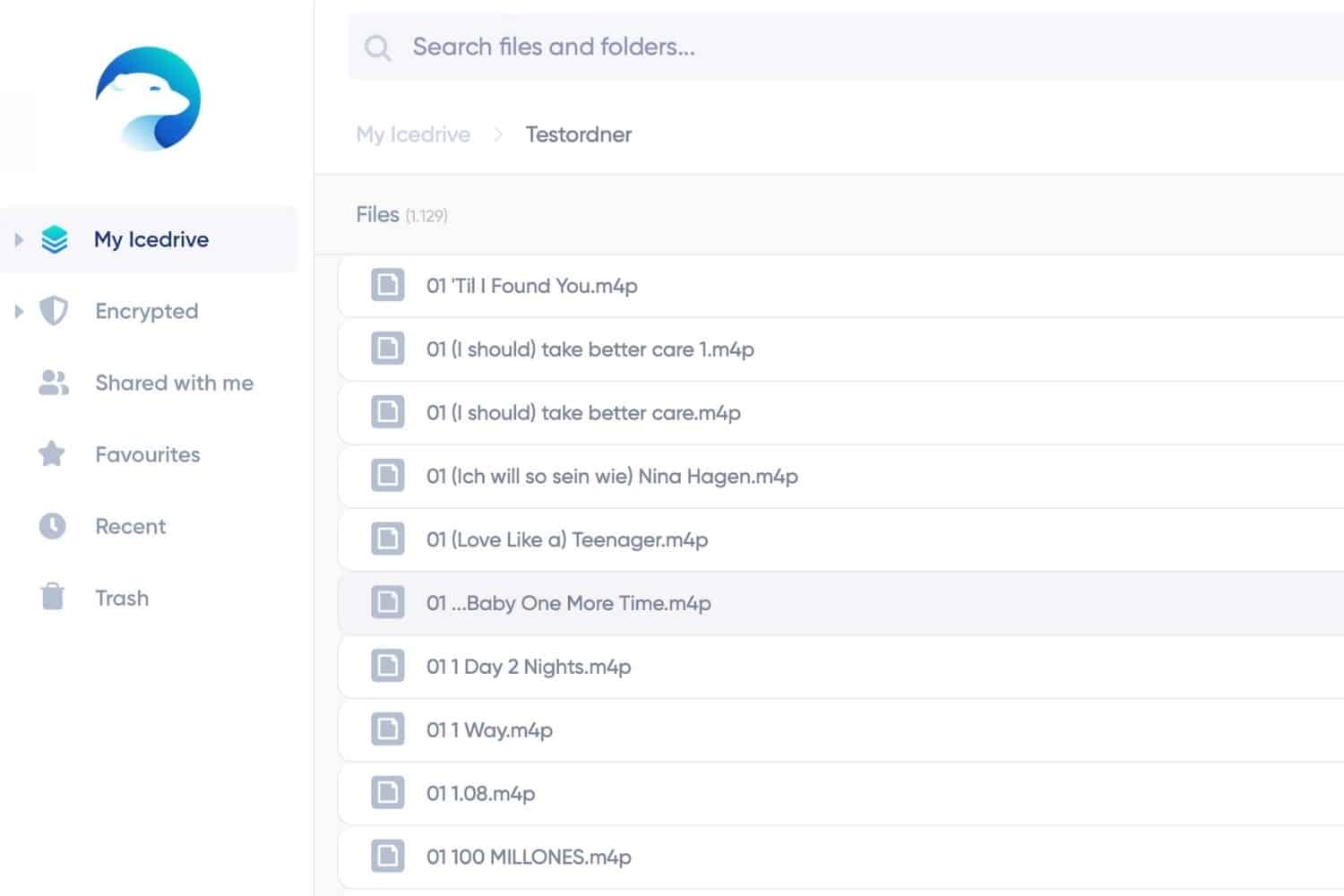
Task: Show Recent files
Action: (x=131, y=526)
